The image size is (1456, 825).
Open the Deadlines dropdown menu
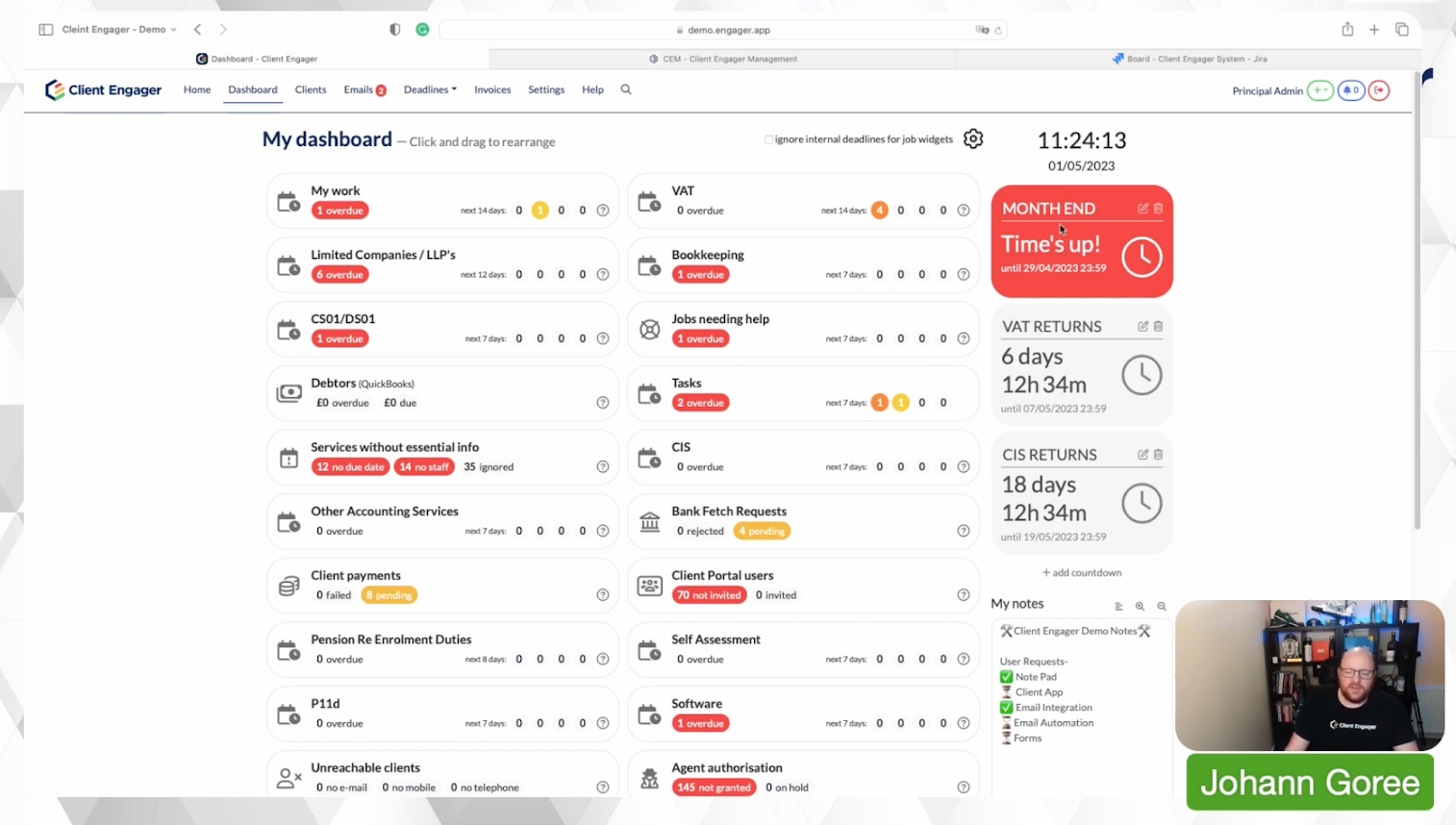[x=430, y=89]
